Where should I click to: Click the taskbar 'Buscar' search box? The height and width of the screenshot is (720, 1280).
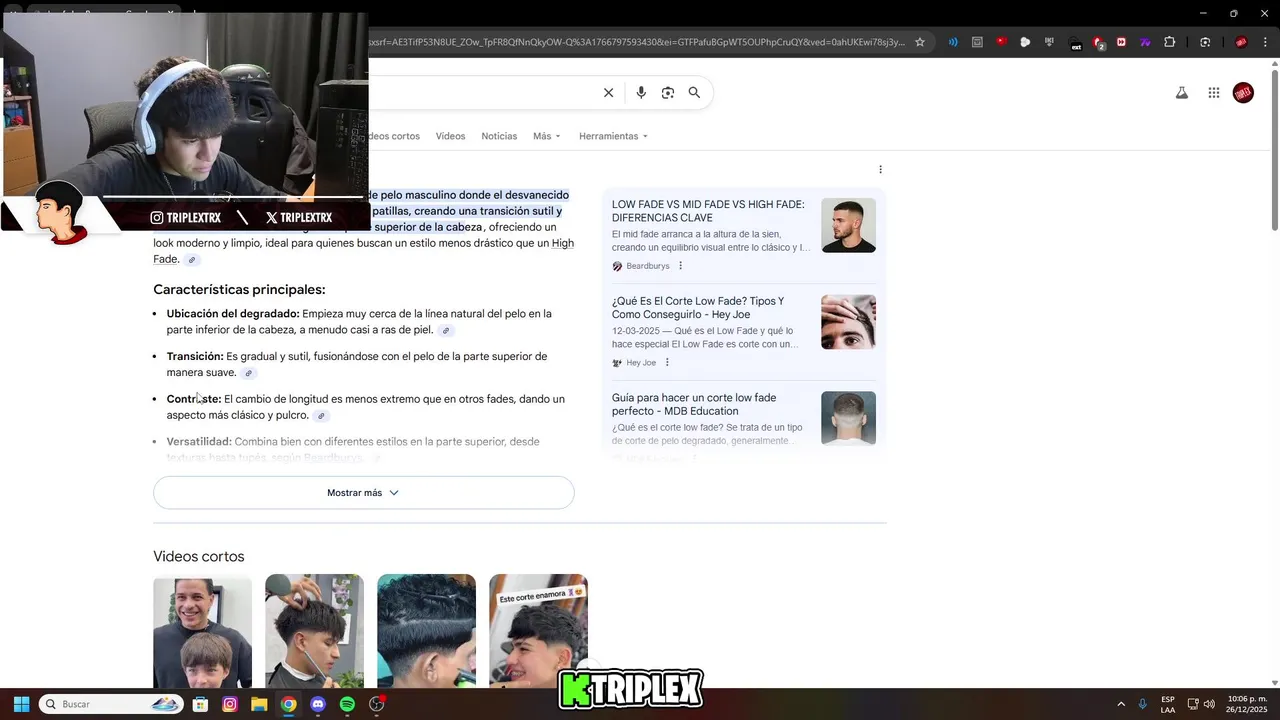pos(111,704)
